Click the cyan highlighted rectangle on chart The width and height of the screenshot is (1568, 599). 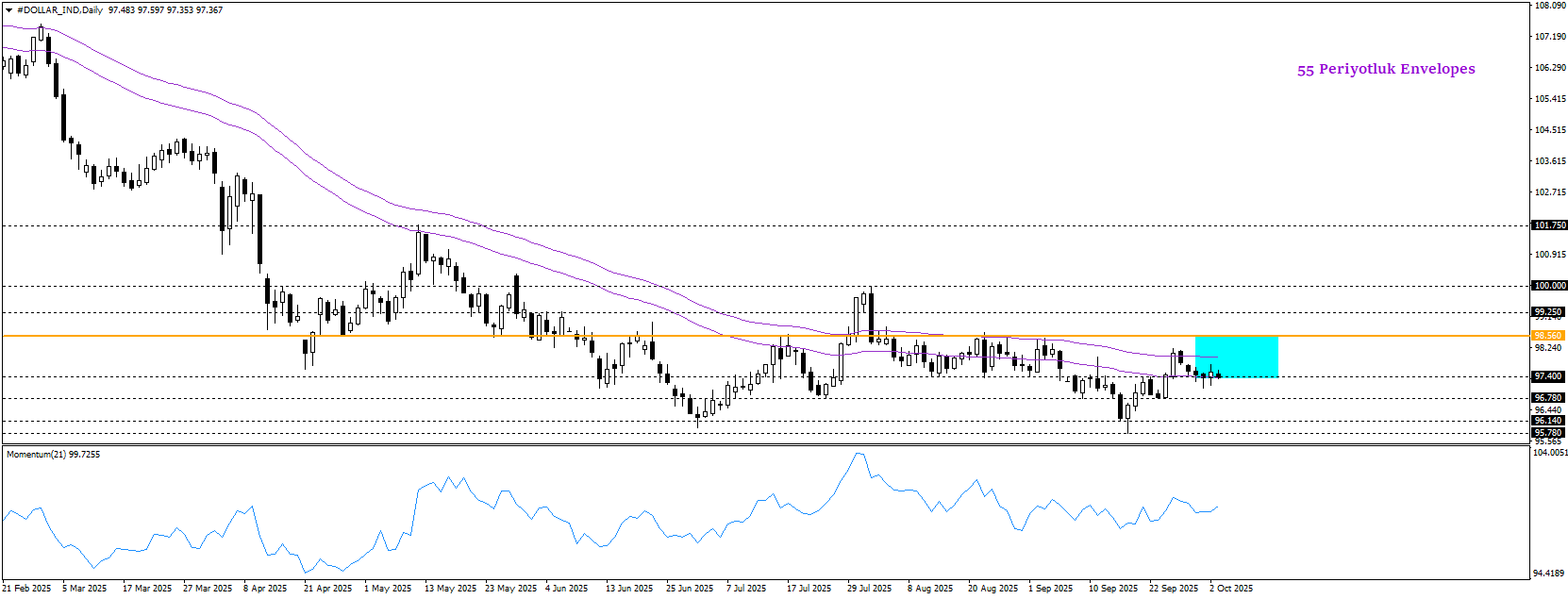1236,357
